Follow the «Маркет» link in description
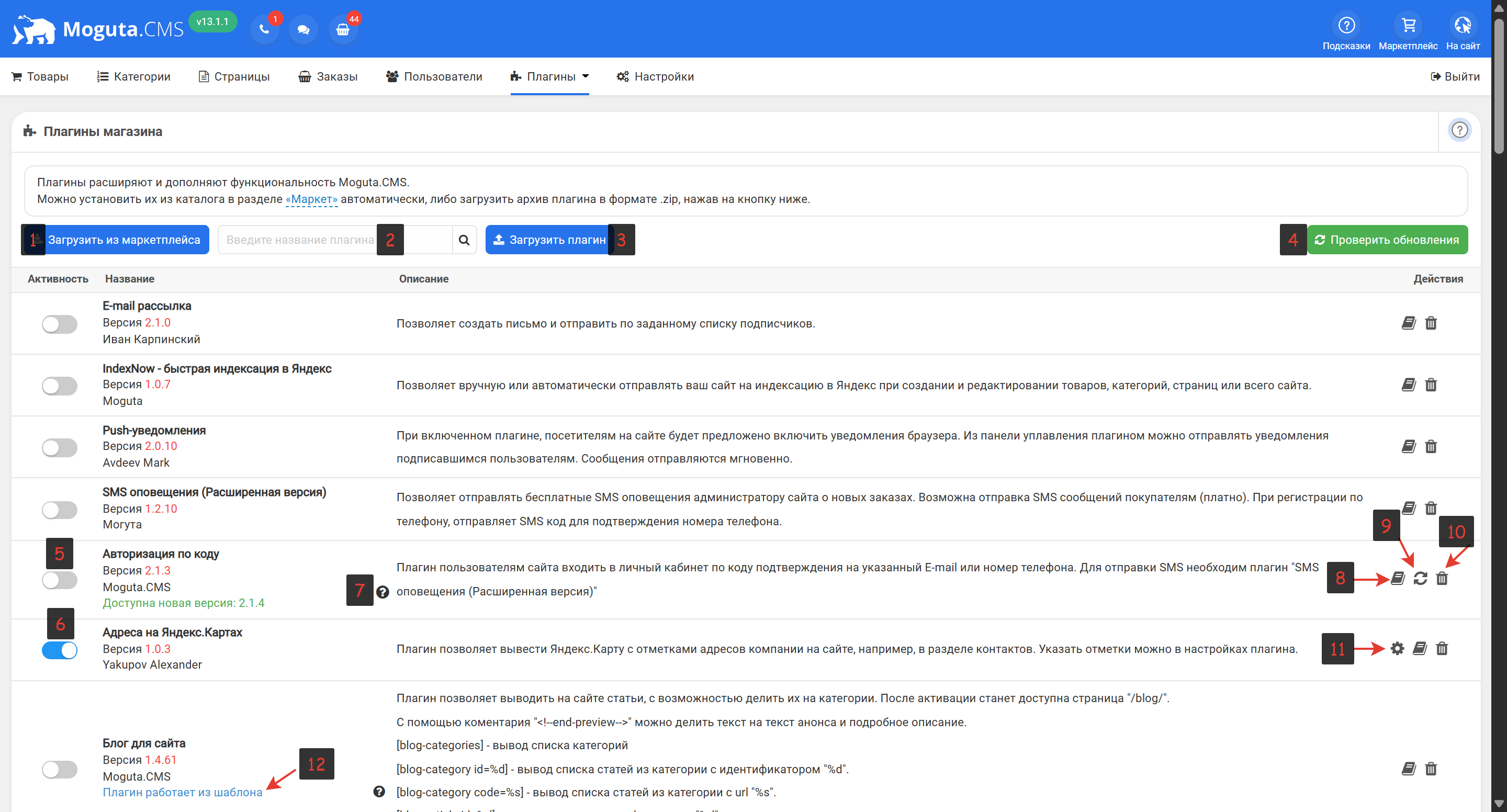Image resolution: width=1507 pixels, height=812 pixels. tap(311, 199)
